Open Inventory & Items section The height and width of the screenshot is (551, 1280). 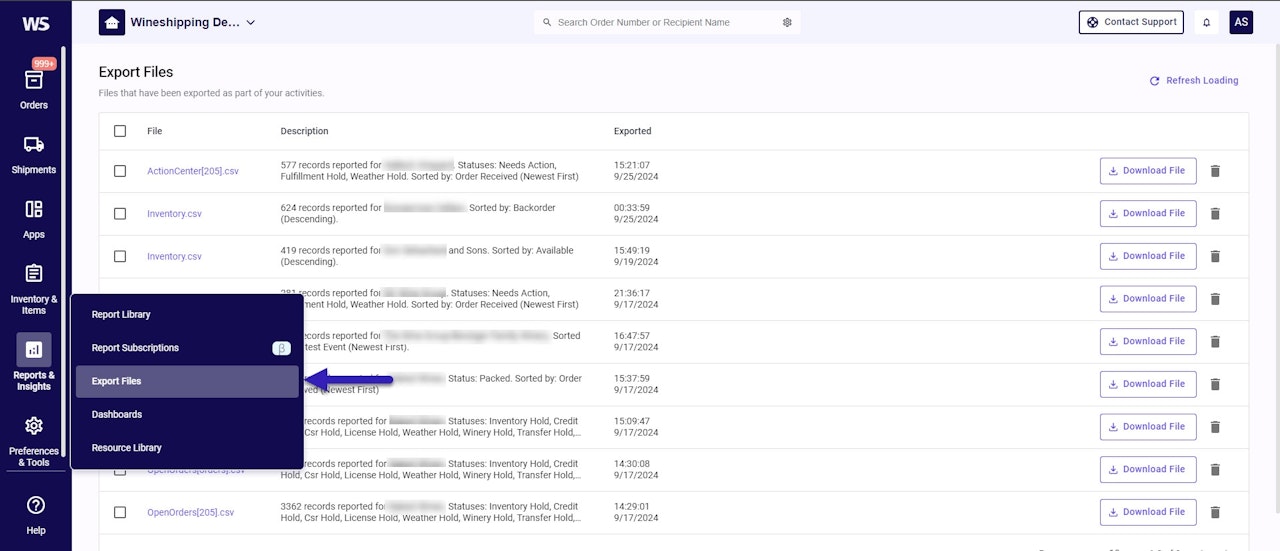click(34, 289)
